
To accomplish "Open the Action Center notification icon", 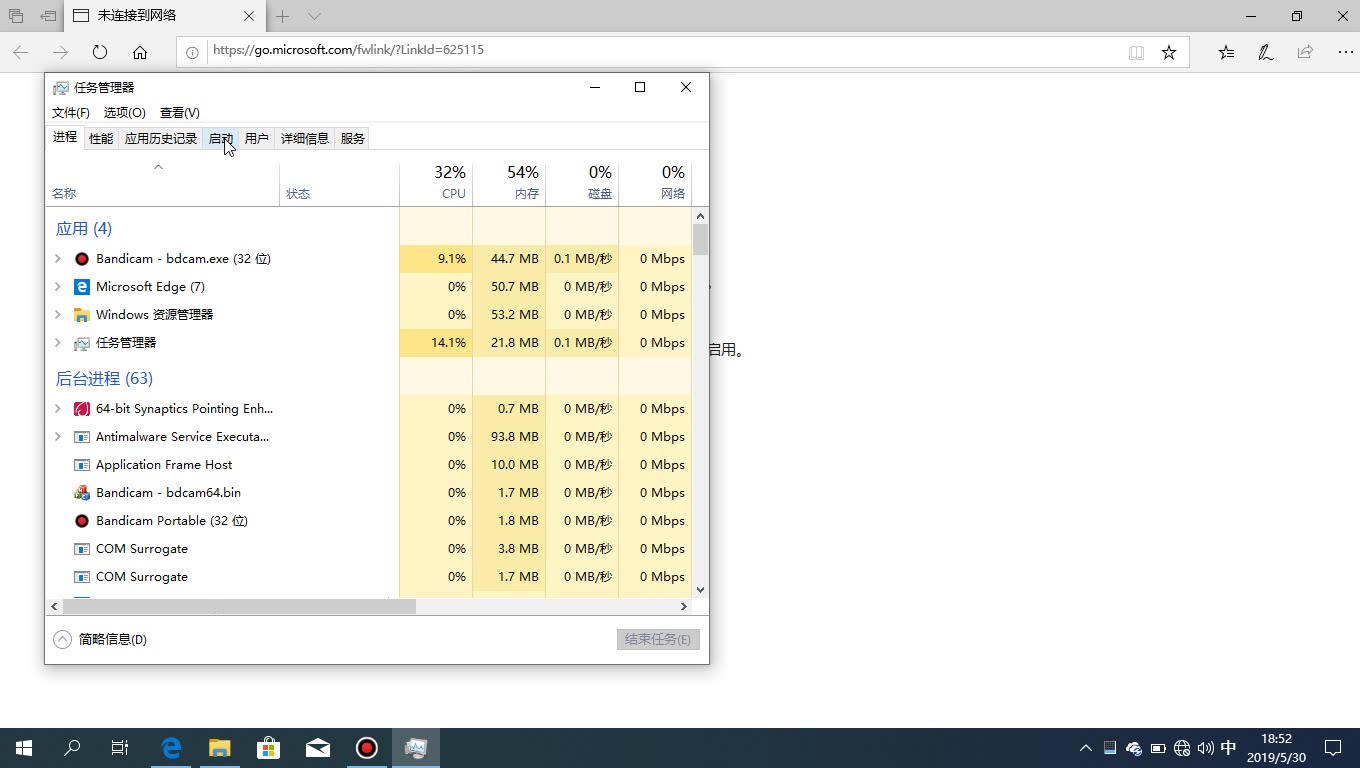I will click(1333, 748).
